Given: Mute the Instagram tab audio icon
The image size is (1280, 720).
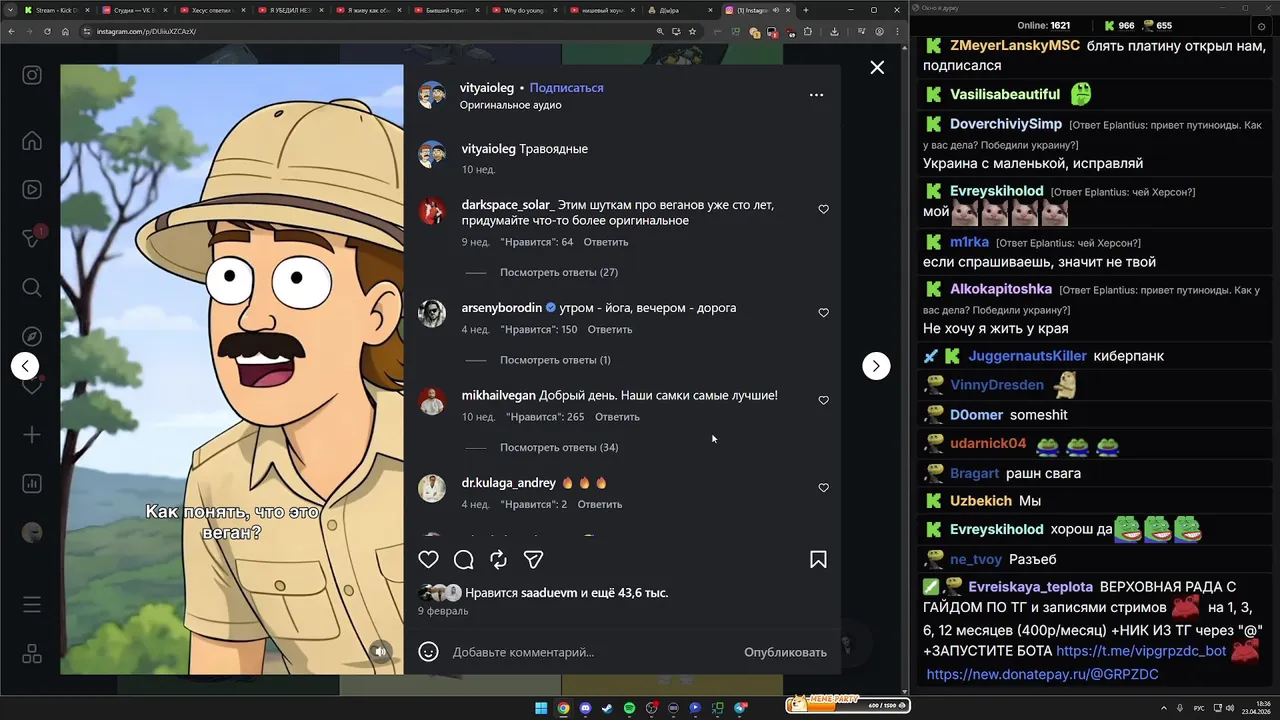Looking at the screenshot, I should 776,10.
